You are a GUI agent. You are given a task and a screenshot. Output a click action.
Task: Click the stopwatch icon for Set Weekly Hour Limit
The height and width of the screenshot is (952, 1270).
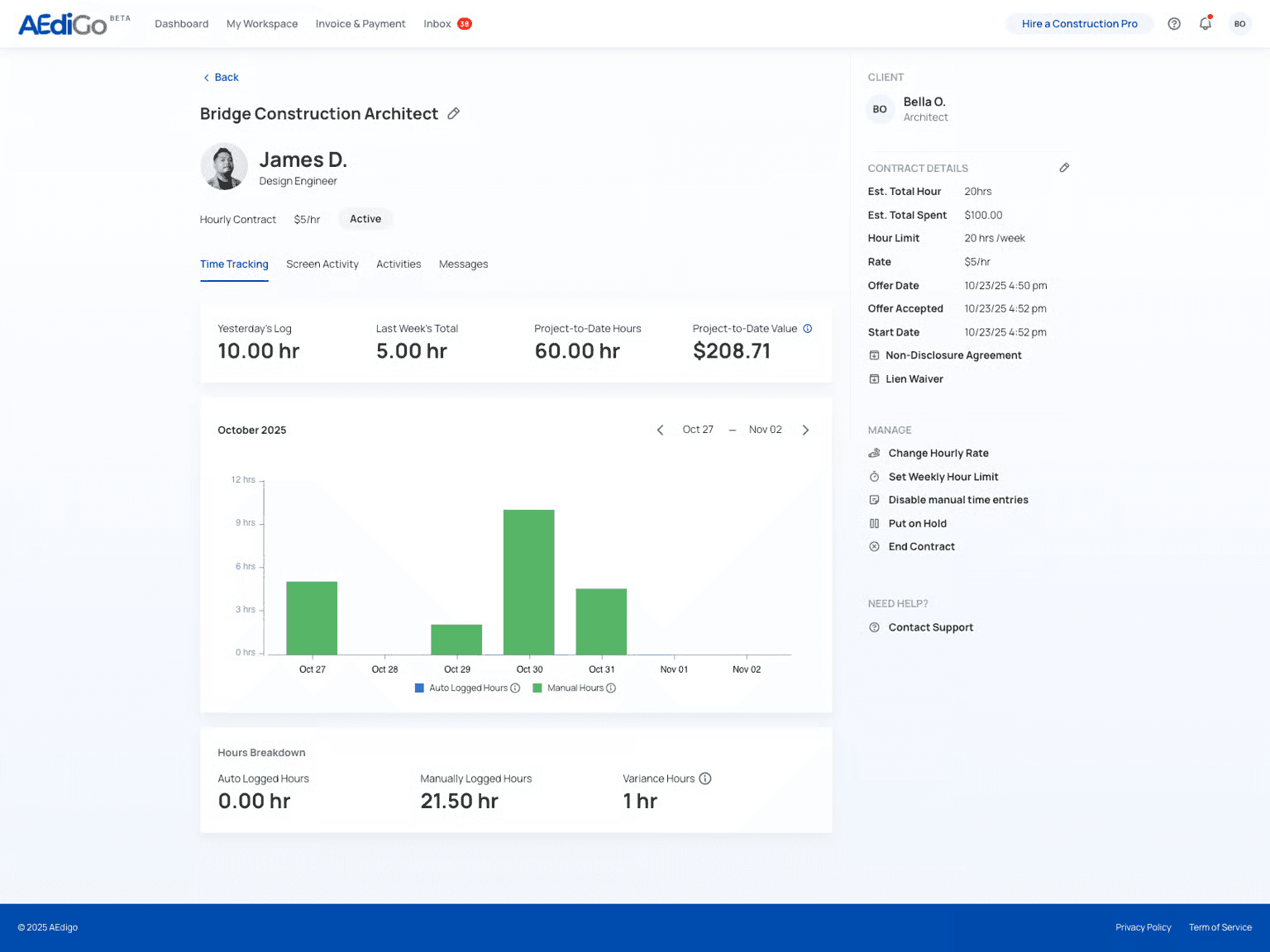point(874,476)
